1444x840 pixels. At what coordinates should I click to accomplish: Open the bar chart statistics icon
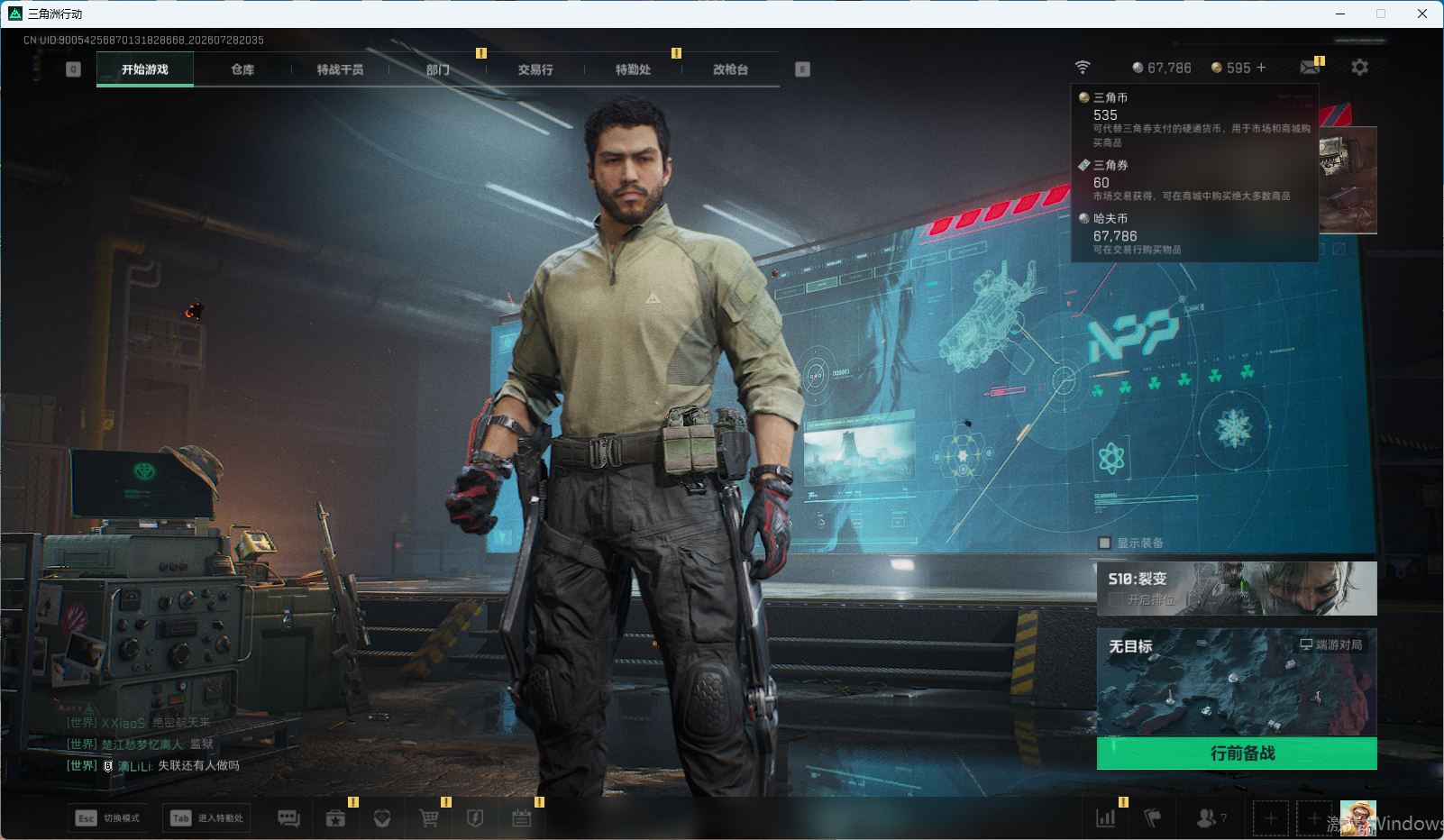point(1105,818)
